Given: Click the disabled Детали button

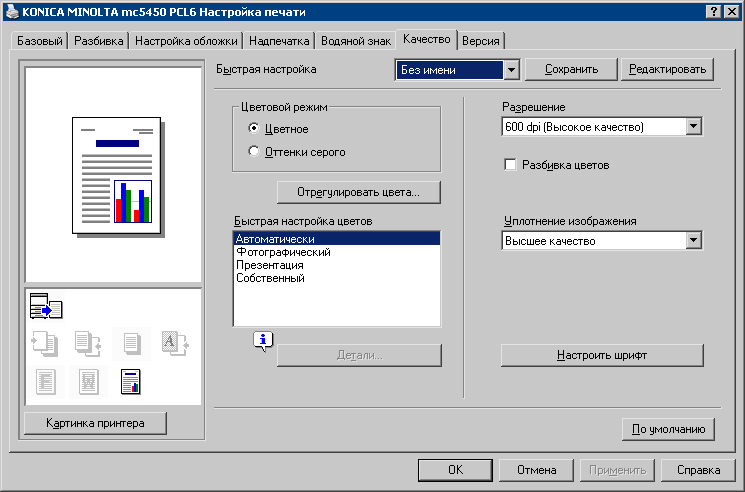Looking at the screenshot, I should 359,355.
